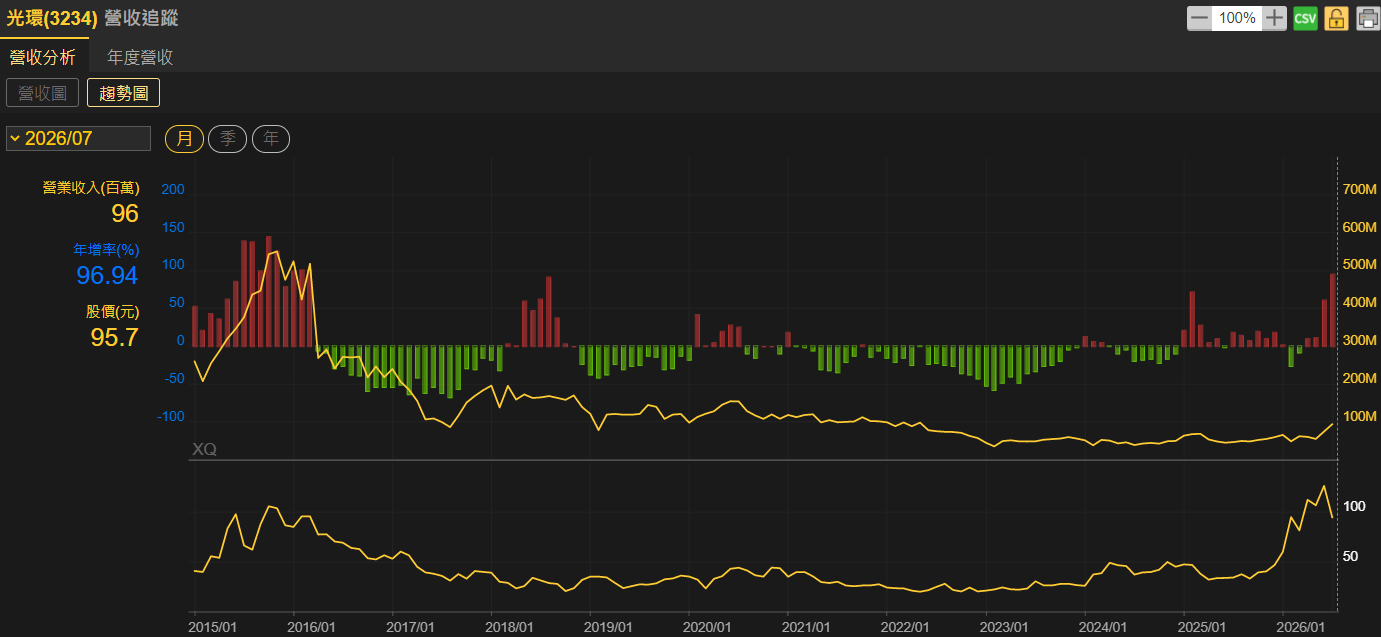Click the revenue value 96

125,213
